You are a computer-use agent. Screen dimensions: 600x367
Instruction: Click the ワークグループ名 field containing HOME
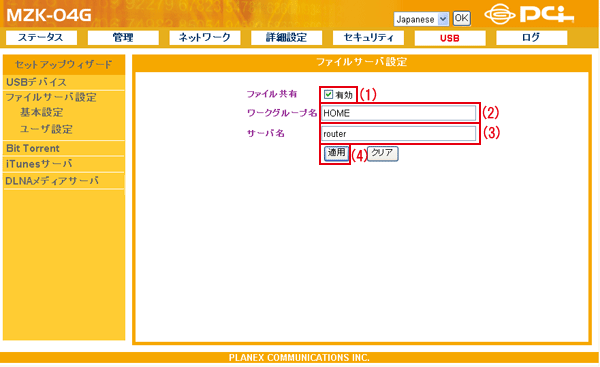[398, 113]
